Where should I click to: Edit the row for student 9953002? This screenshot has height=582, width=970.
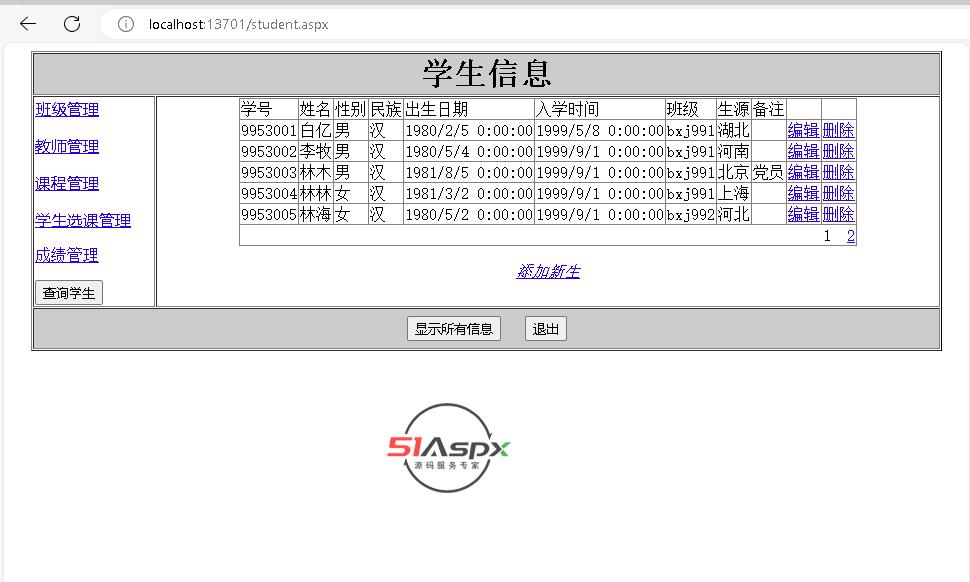[x=803, y=151]
